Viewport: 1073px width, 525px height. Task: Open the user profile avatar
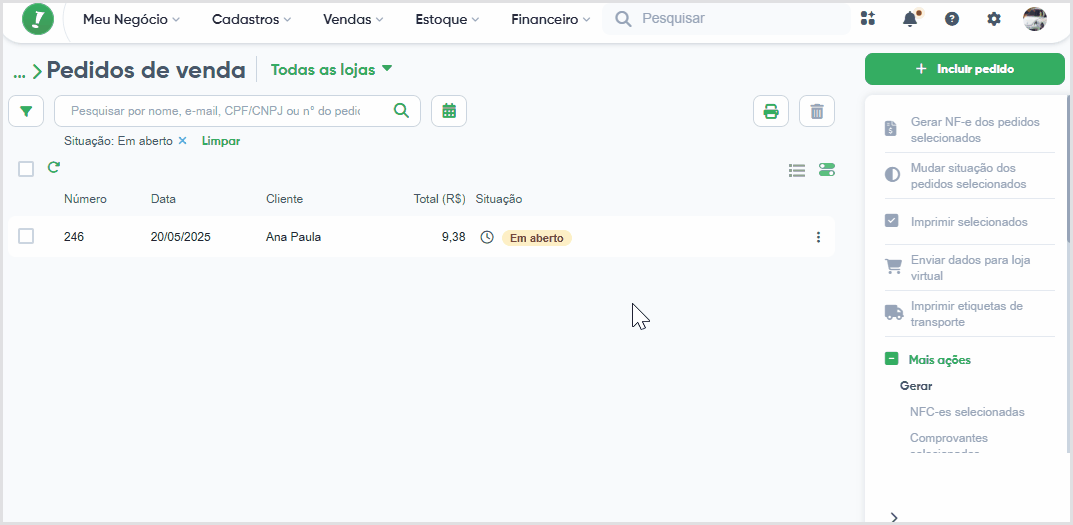point(1035,19)
